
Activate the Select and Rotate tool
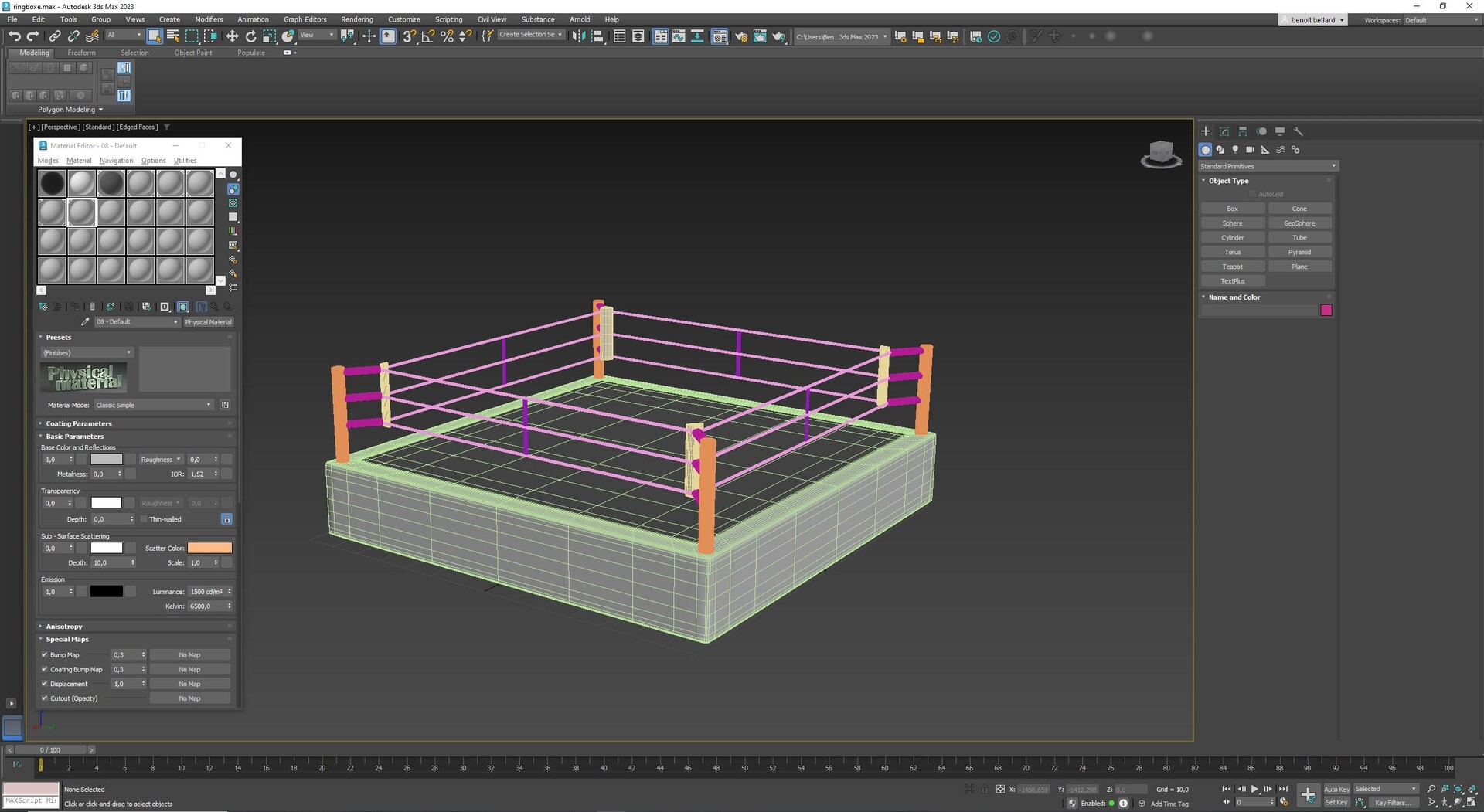250,36
